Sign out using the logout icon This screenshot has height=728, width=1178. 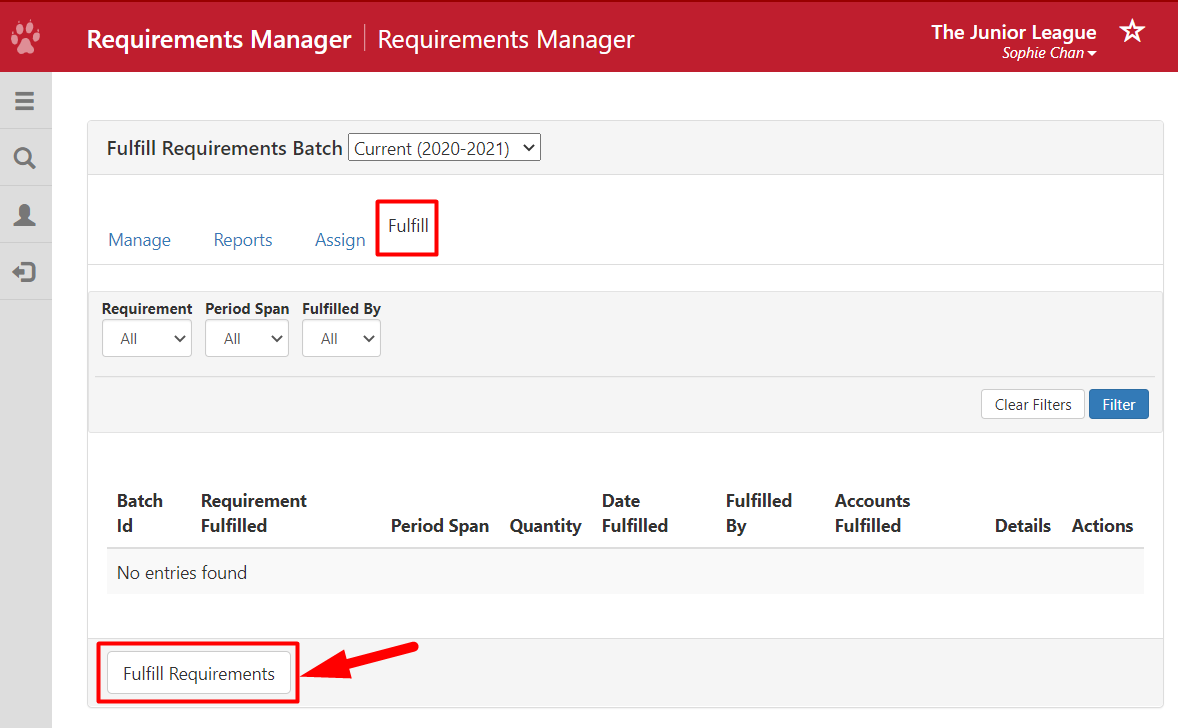coord(24,271)
